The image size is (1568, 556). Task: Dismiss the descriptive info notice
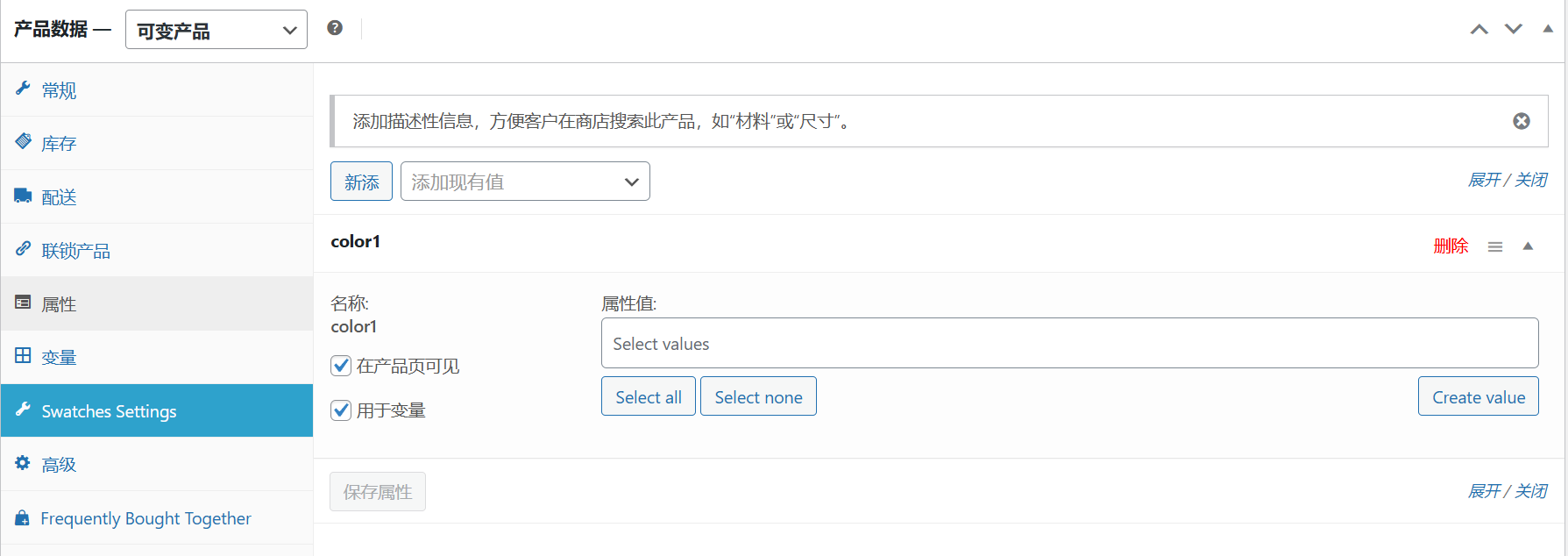(1522, 121)
